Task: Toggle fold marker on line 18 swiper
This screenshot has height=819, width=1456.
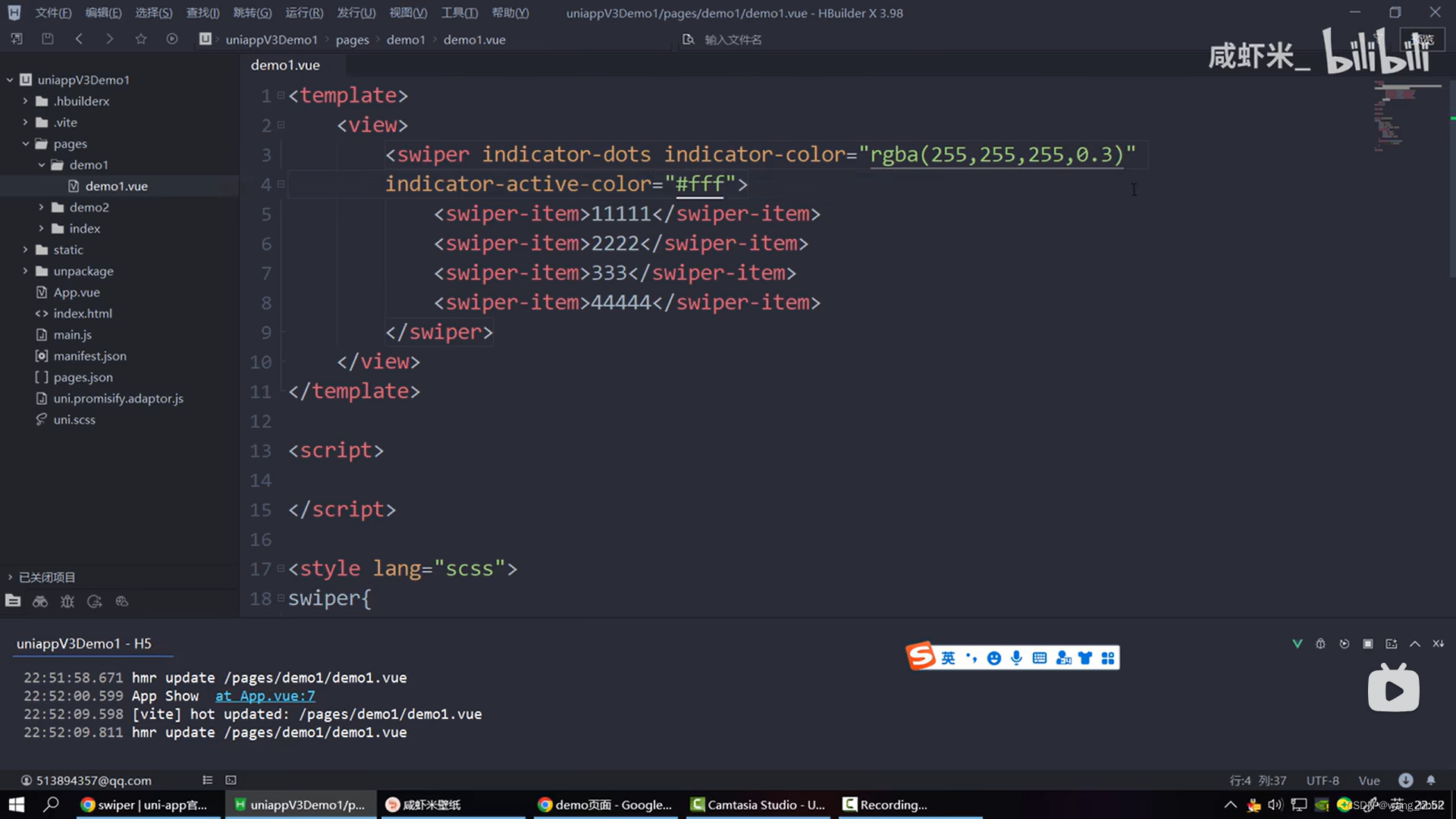Action: pos(281,598)
